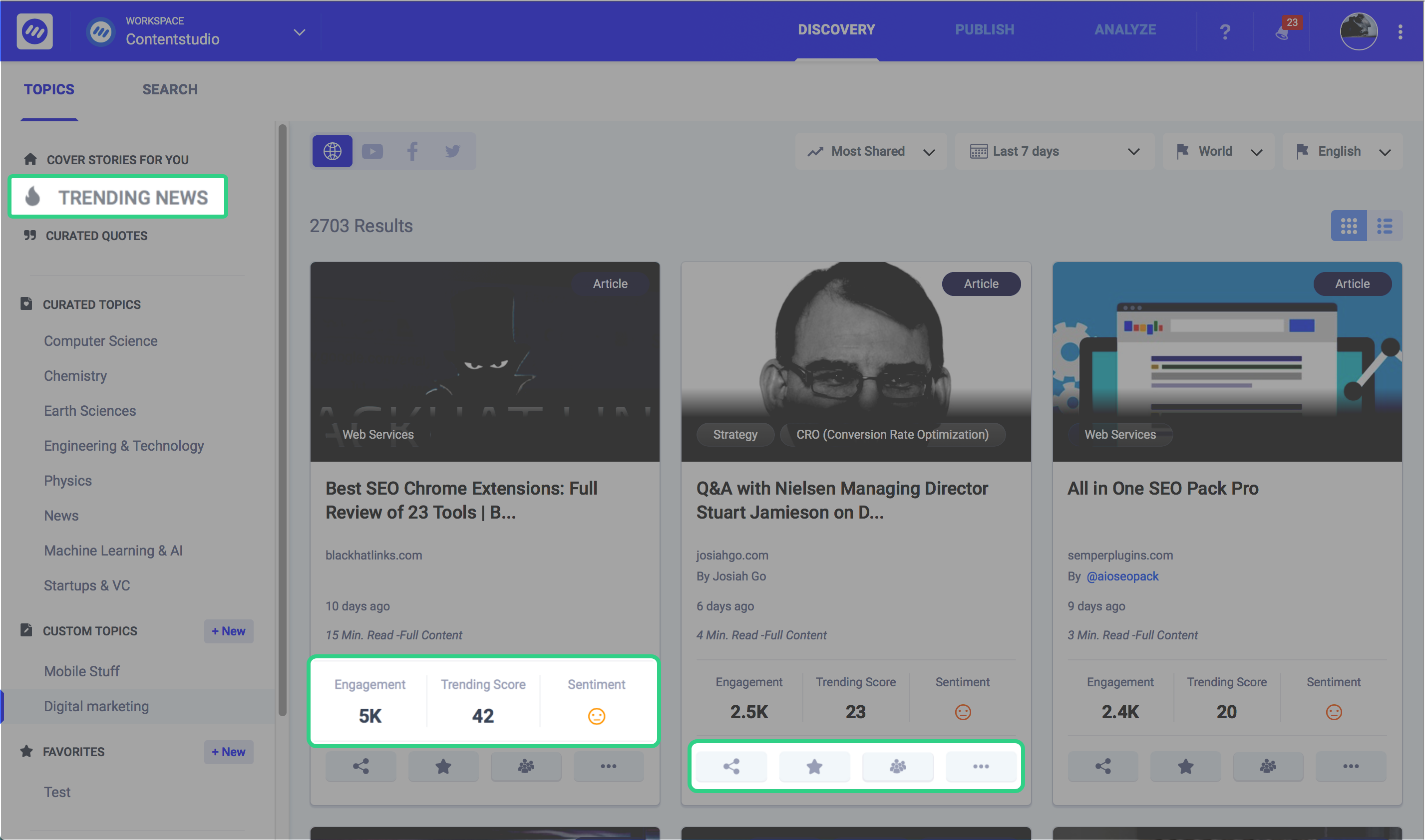Select the Twitter source filter
1425x840 pixels.
[452, 151]
